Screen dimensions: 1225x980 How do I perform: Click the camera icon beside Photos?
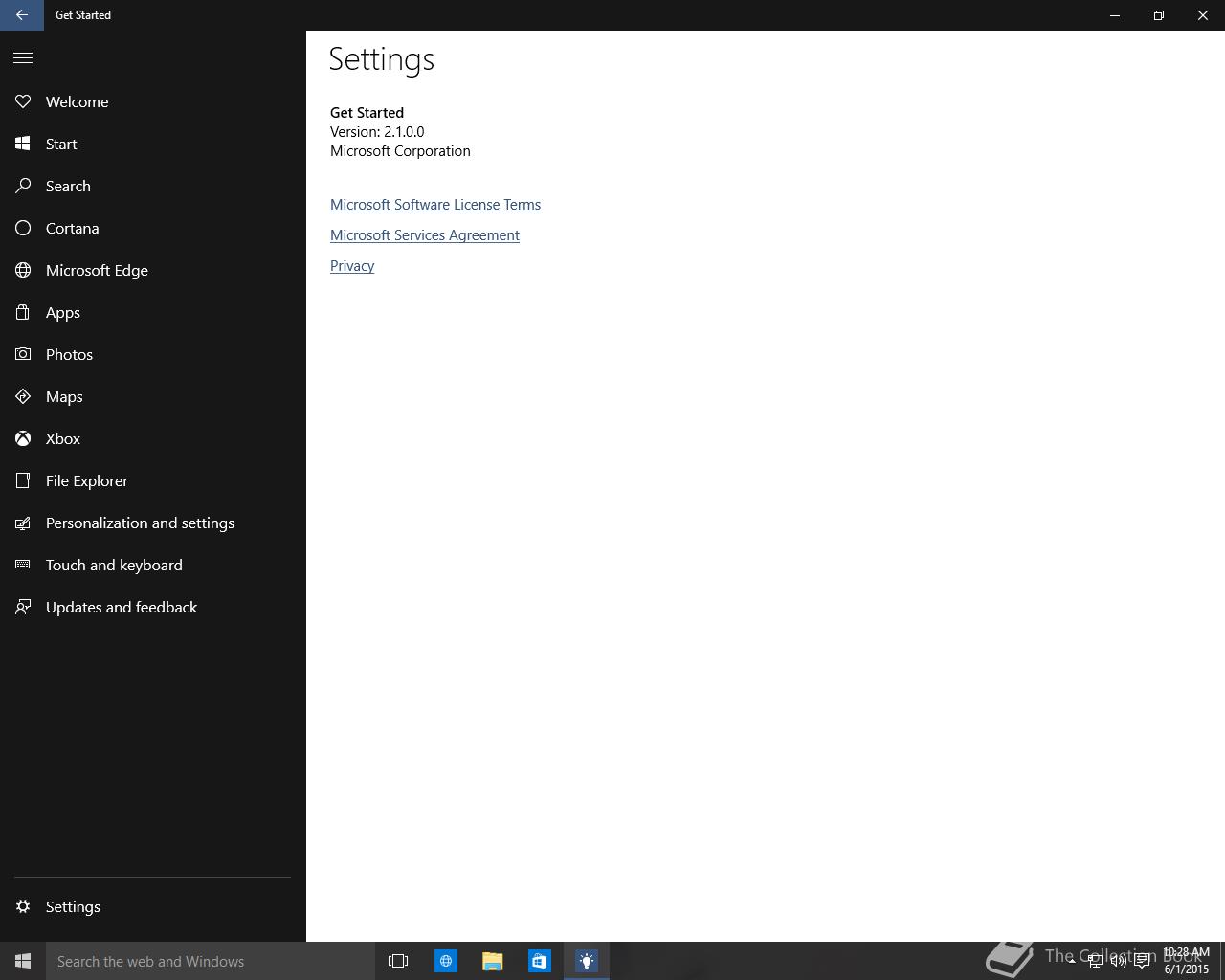tap(23, 354)
